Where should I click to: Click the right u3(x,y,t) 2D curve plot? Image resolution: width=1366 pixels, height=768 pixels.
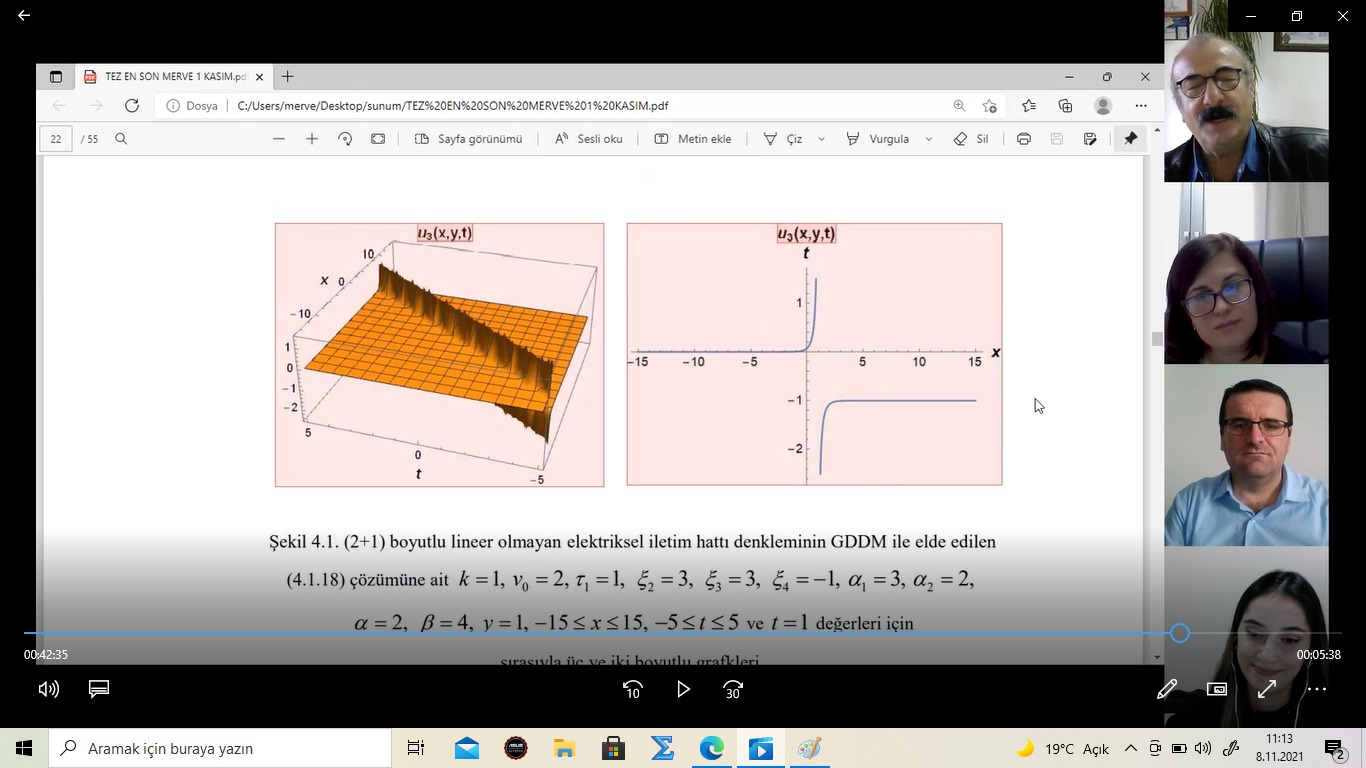click(814, 355)
